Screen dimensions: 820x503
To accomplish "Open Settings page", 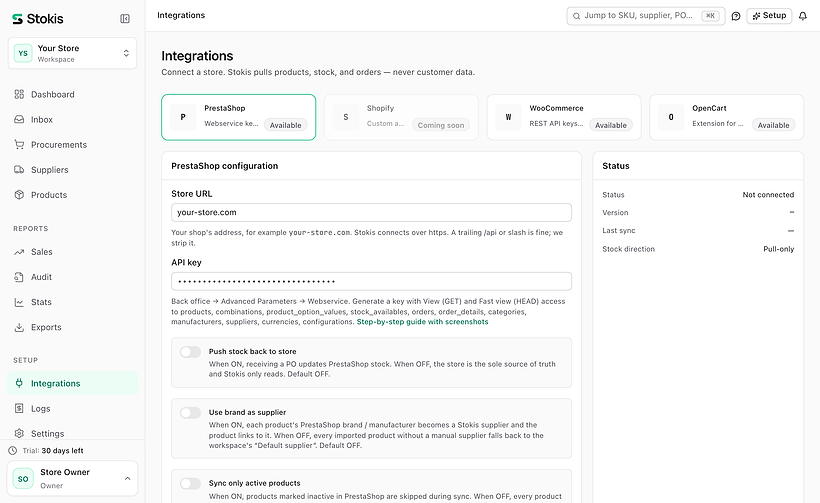I will (72, 433).
